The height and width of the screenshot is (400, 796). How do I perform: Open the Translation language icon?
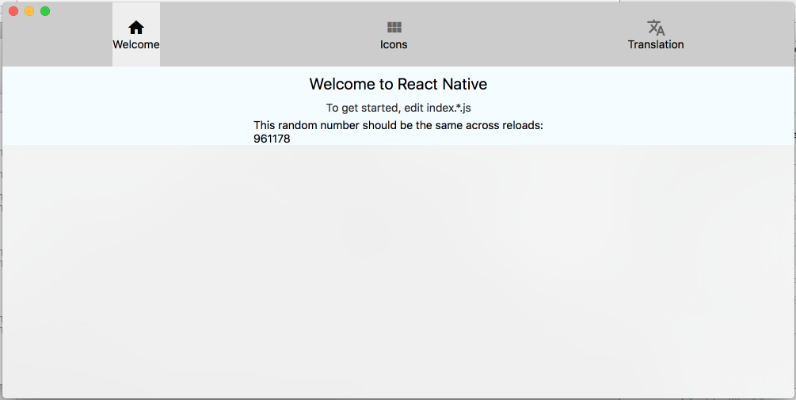coord(656,27)
